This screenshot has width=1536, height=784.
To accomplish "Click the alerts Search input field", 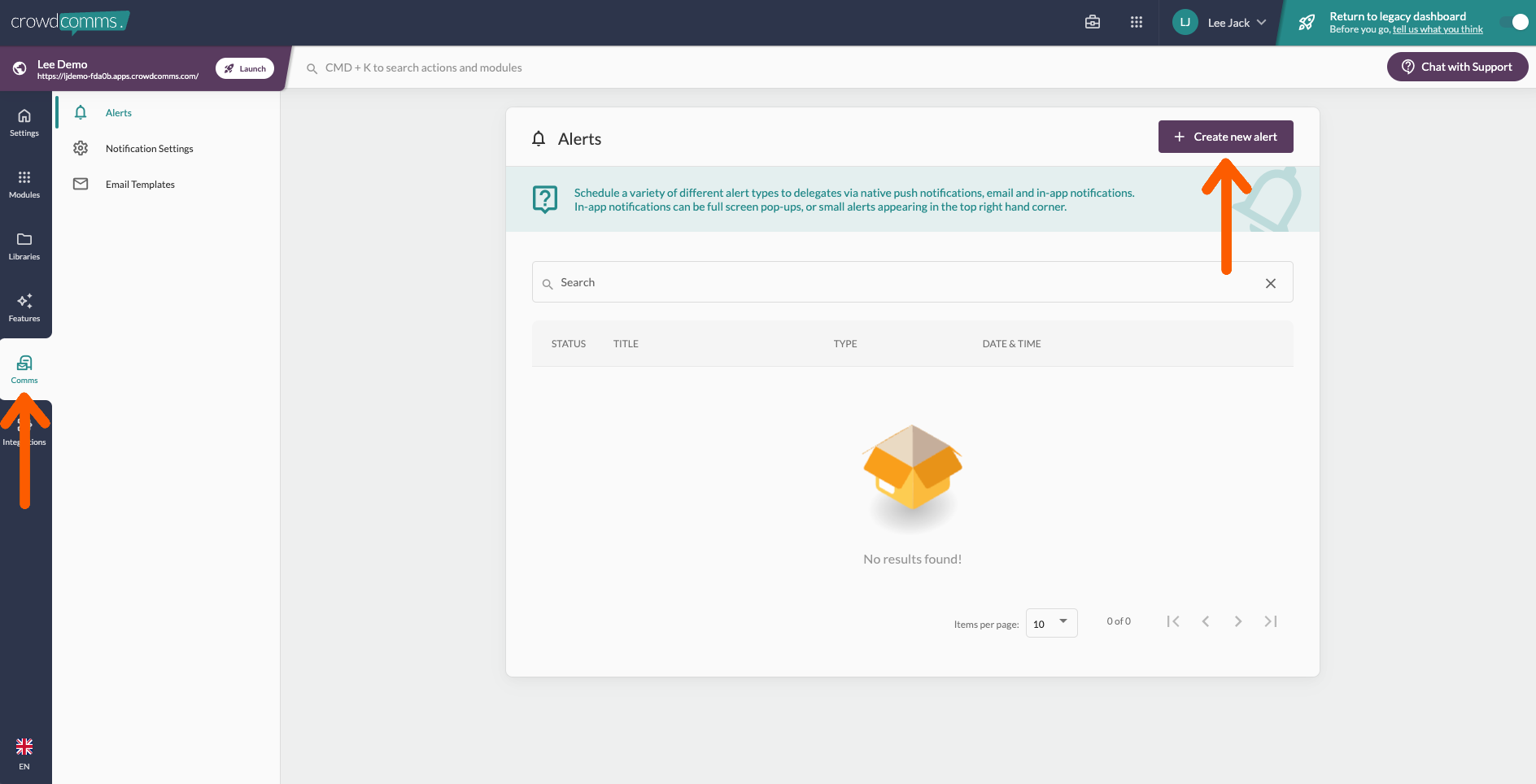I will click(x=903, y=282).
